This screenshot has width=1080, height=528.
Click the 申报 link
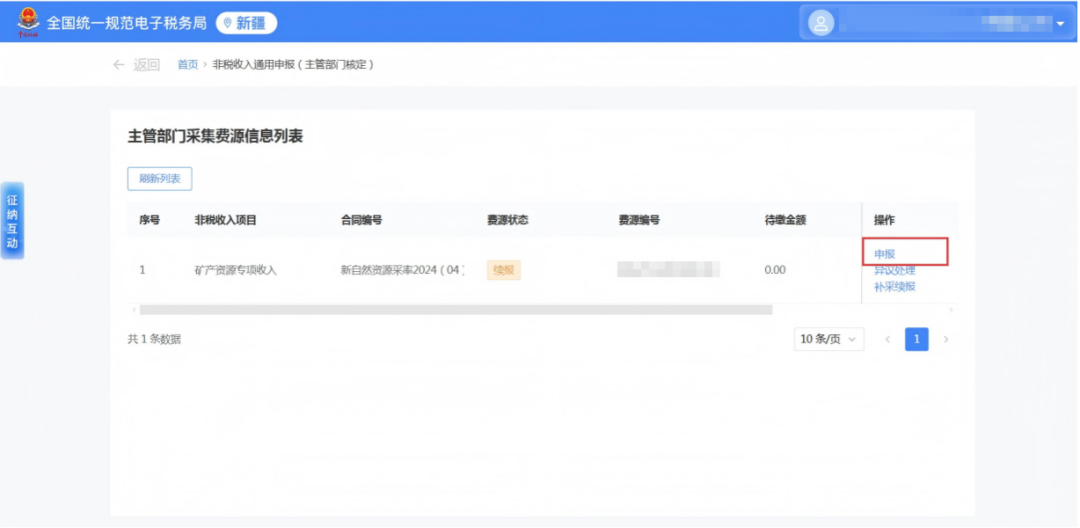coord(884,254)
